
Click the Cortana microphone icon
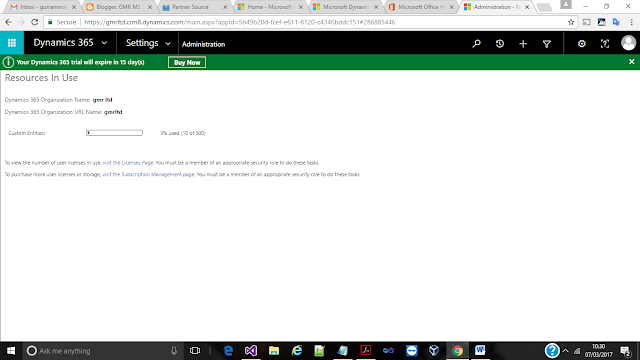pyautogui.click(x=174, y=351)
